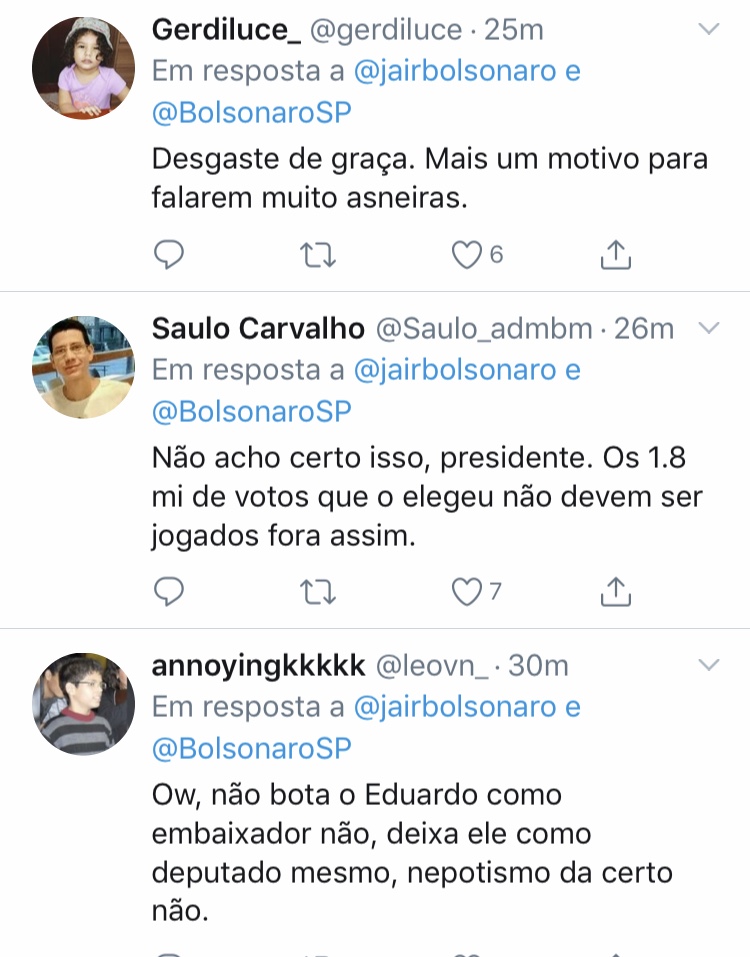The width and height of the screenshot is (750, 957).
Task: Open Saulo Carvalho's profile name
Action: [x=259, y=328]
